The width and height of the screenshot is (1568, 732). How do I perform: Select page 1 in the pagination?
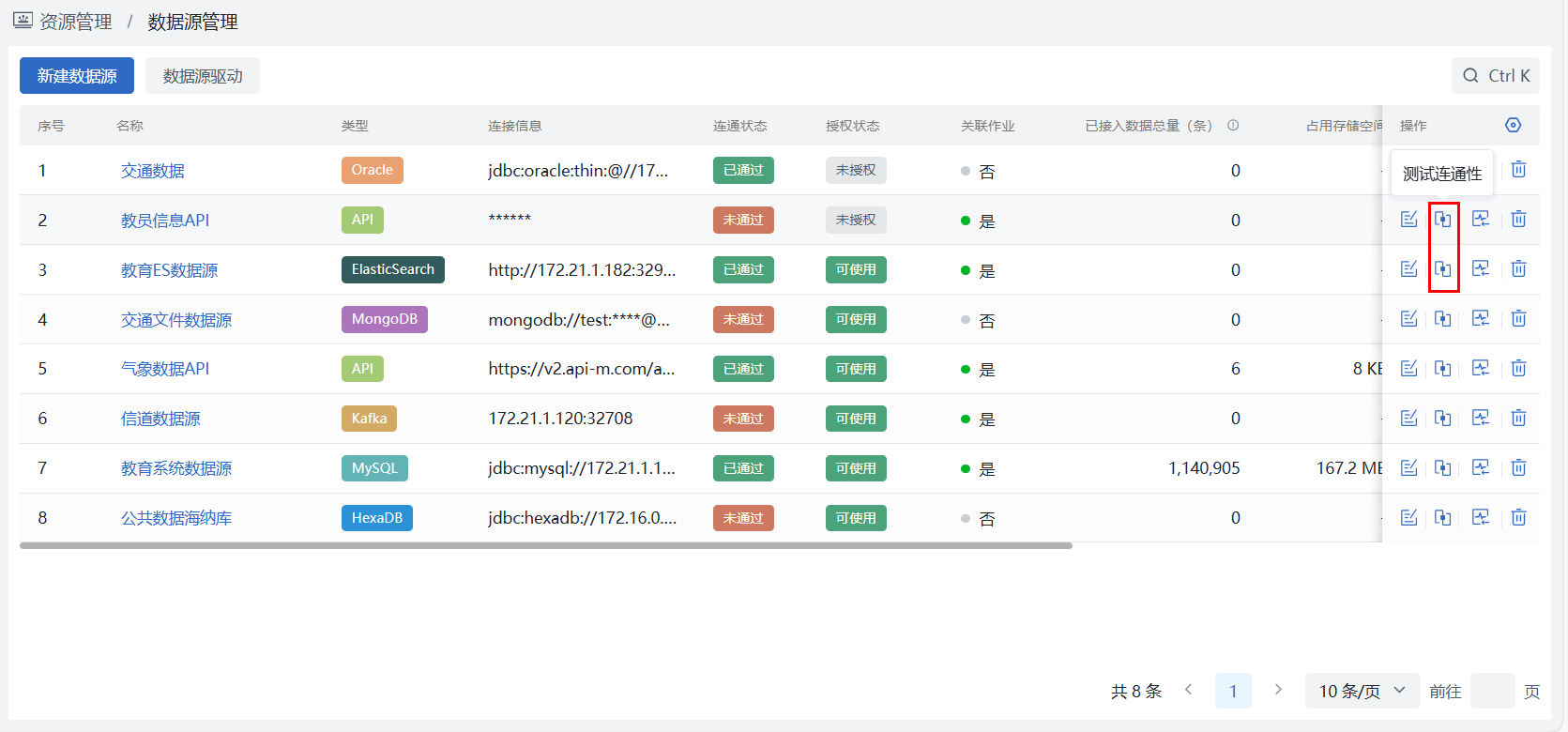coord(1233,691)
